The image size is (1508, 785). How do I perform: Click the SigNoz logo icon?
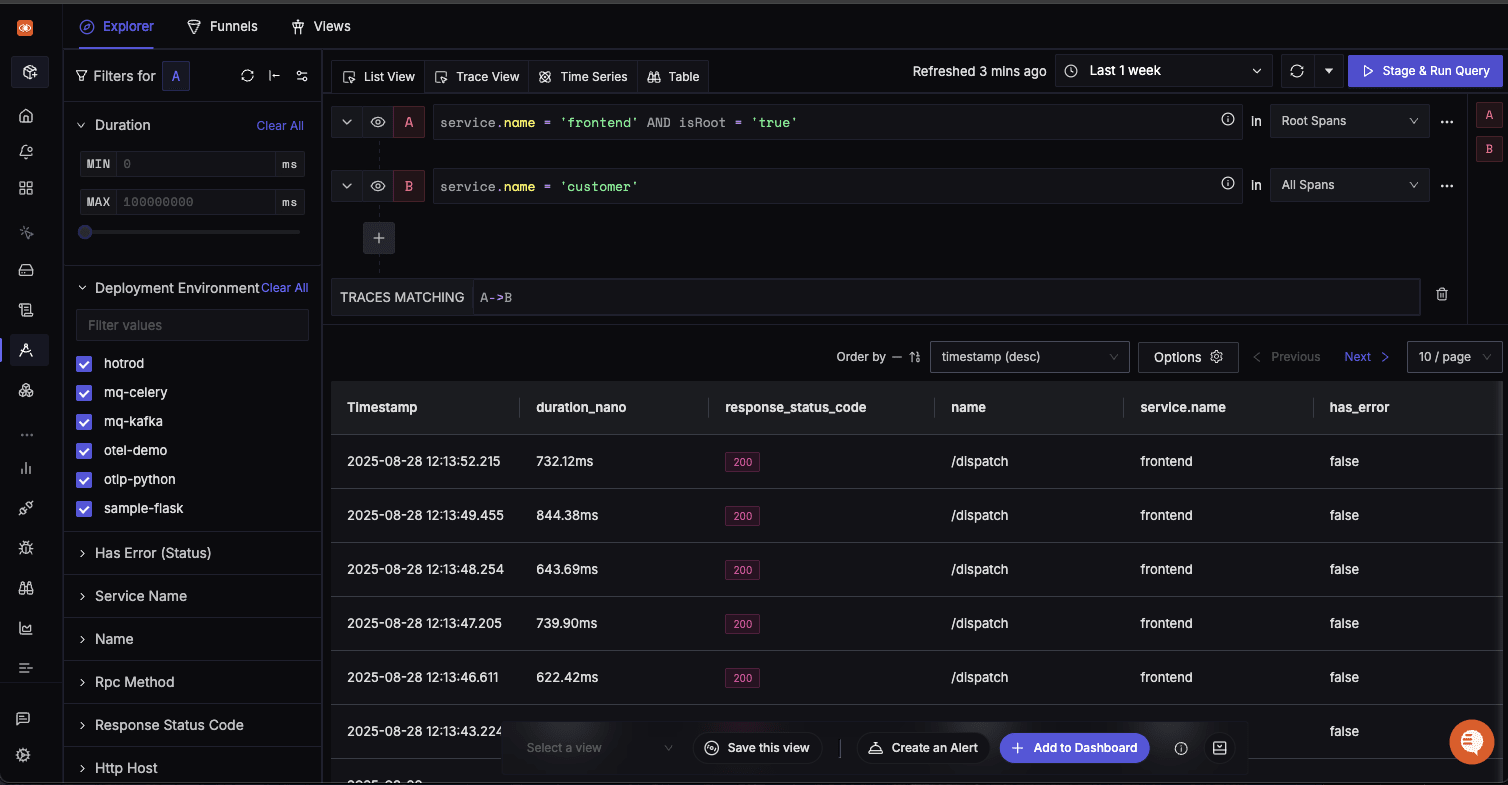(x=26, y=29)
